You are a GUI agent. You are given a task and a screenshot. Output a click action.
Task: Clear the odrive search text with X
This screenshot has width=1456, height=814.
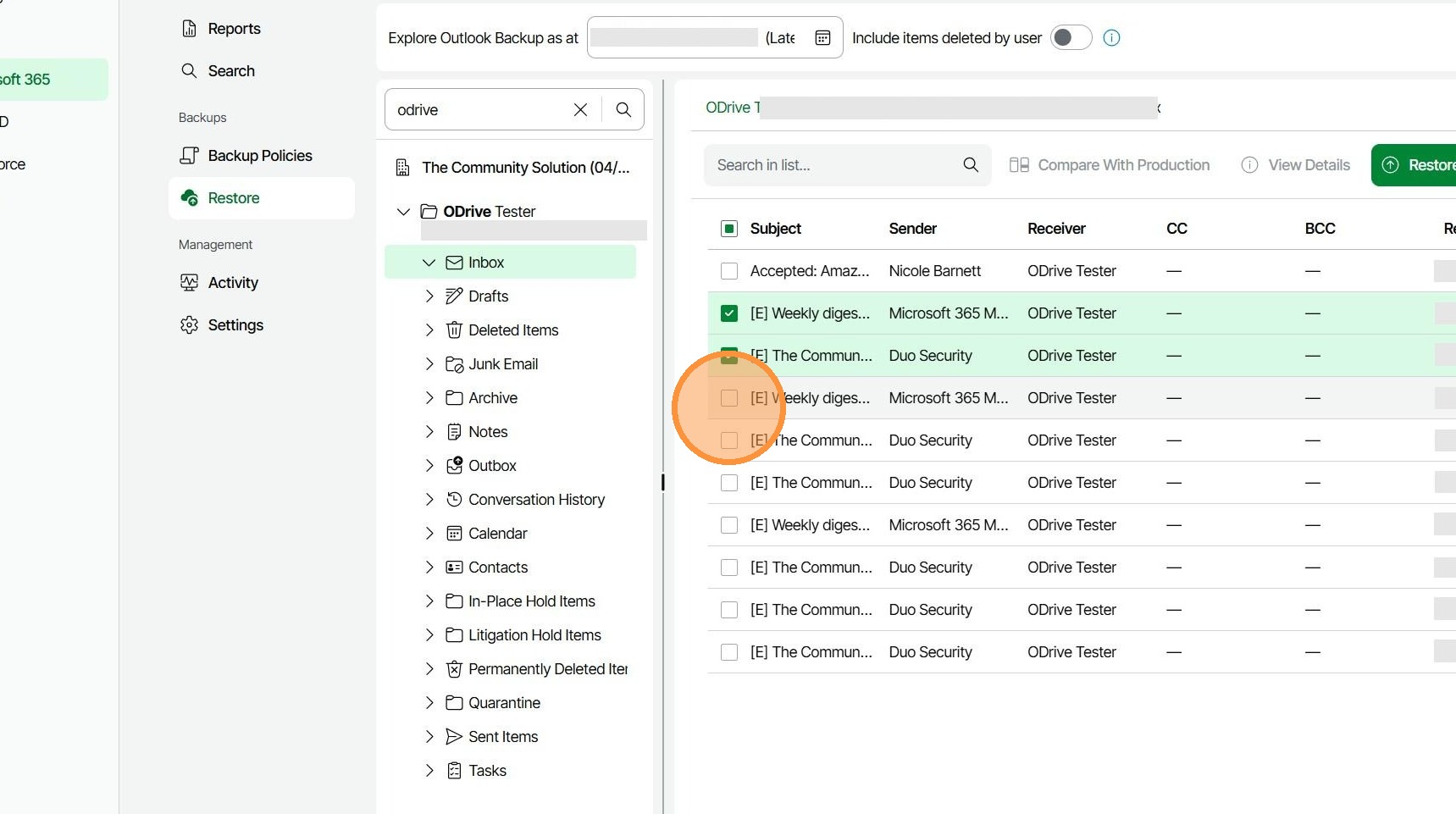tap(580, 110)
